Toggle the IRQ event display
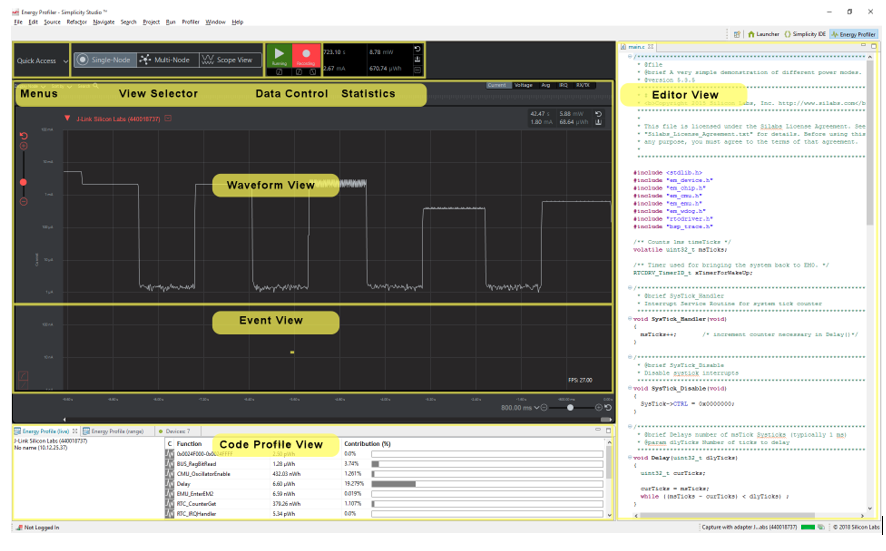This screenshot has height=551, width=886. 563,85
